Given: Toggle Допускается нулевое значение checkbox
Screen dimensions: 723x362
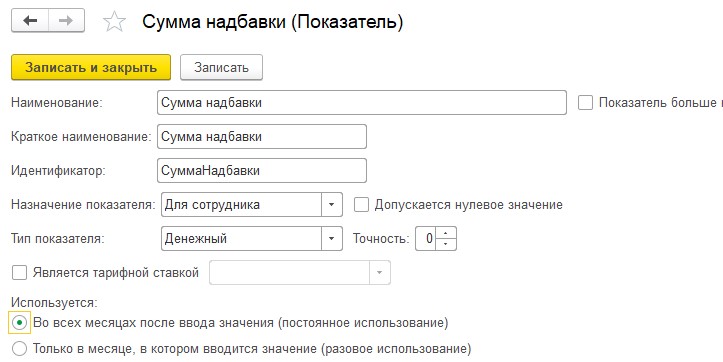Looking at the screenshot, I should [361, 205].
